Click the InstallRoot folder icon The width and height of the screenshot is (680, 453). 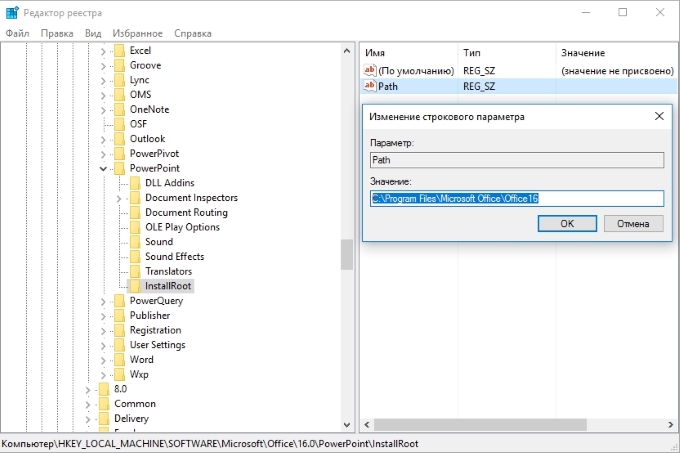(135, 286)
